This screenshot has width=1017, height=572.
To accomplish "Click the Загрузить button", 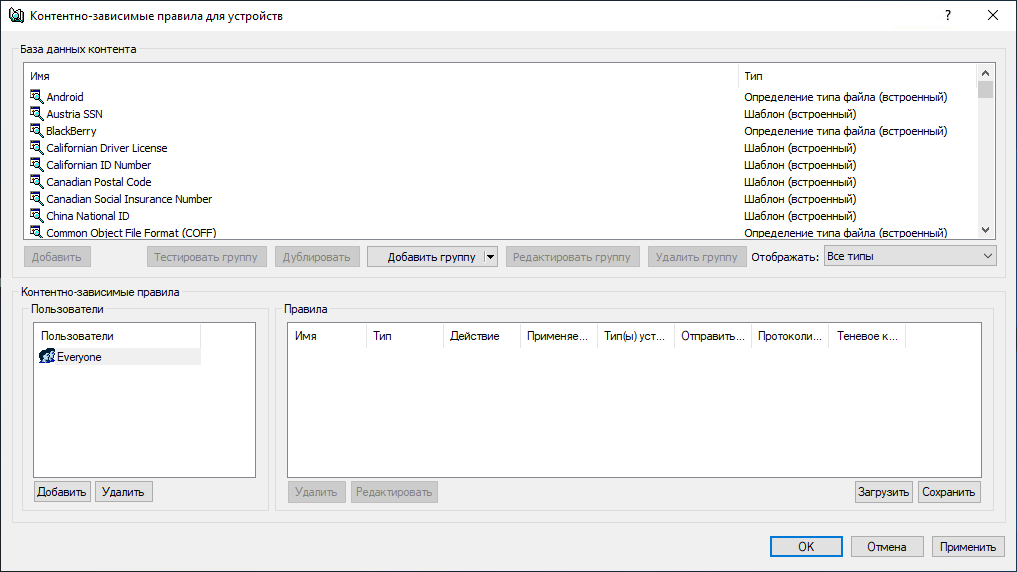I will (883, 492).
